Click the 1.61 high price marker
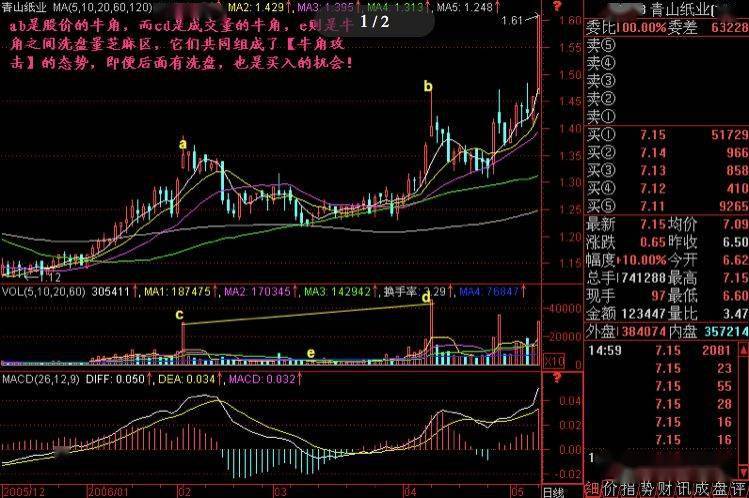Image resolution: width=749 pixels, height=498 pixels. [513, 21]
